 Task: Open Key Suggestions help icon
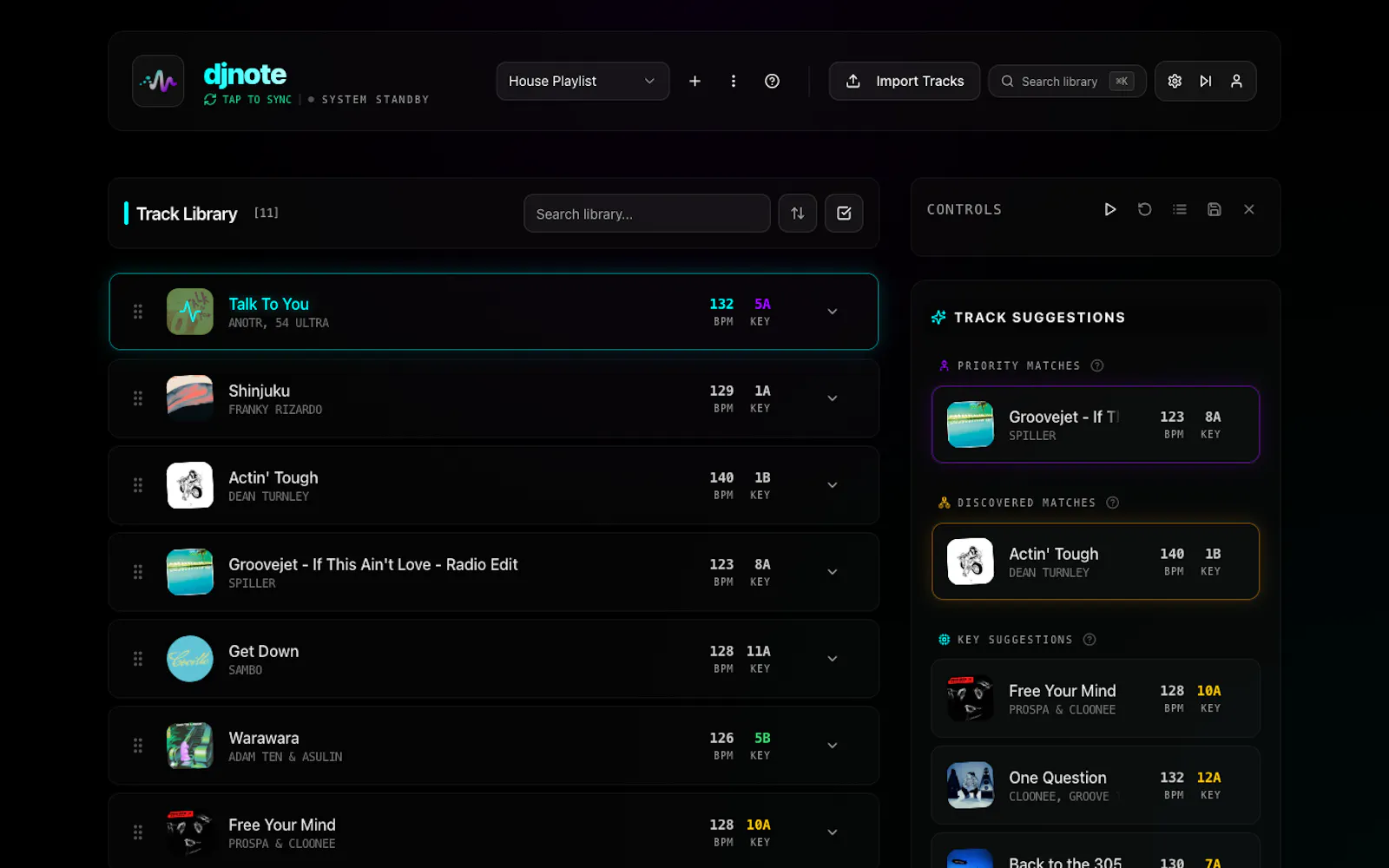click(1089, 640)
